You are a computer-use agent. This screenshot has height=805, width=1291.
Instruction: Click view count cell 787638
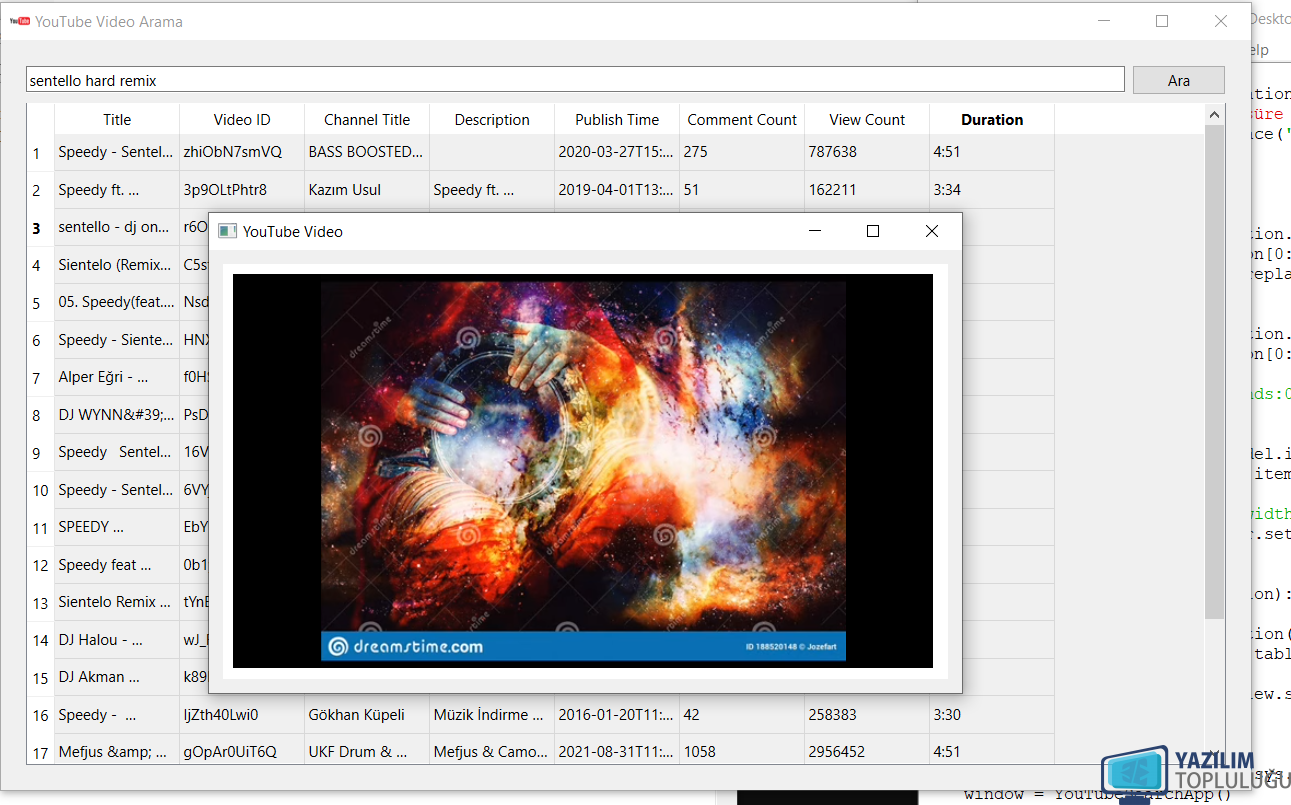point(867,152)
